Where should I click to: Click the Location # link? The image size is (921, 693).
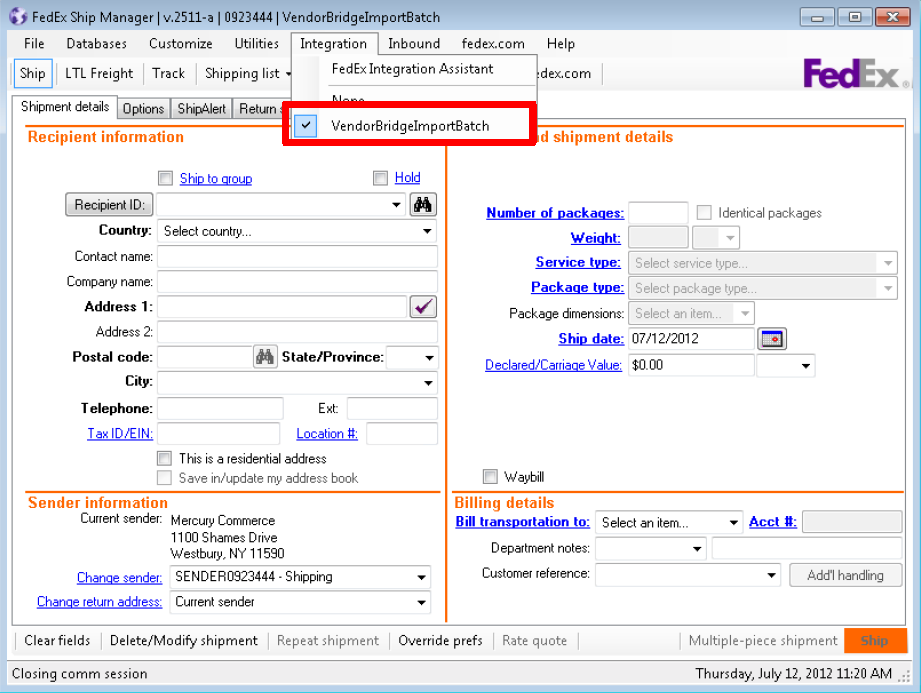[x=327, y=433]
